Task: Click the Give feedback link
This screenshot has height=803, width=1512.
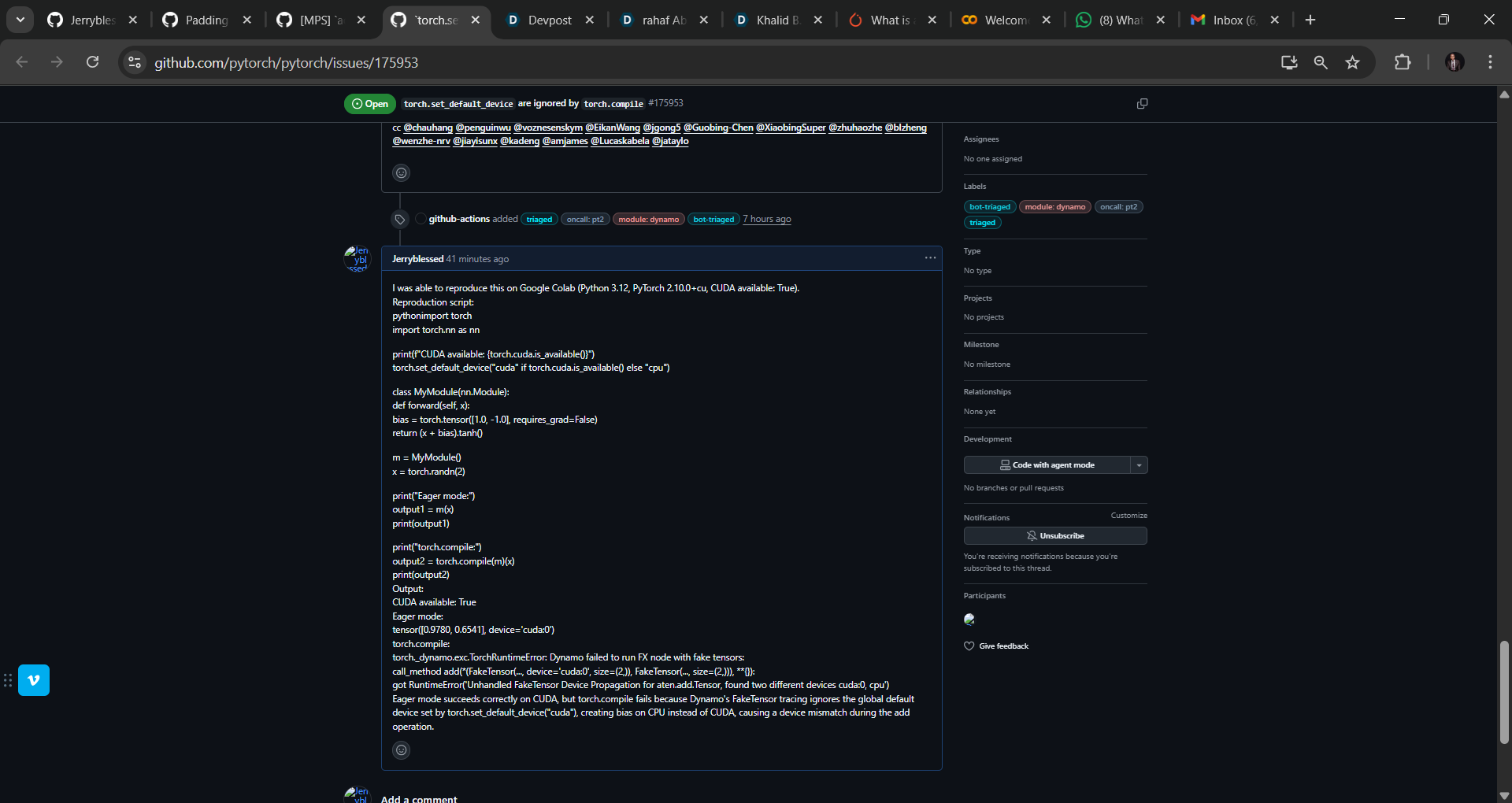Action: [x=996, y=646]
